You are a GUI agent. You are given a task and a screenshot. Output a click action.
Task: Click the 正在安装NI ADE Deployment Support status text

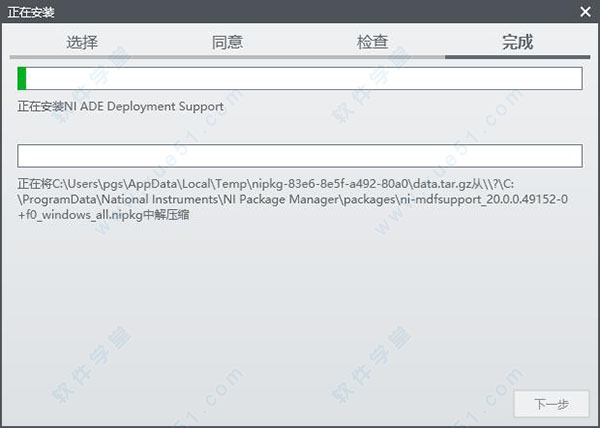[x=121, y=106]
